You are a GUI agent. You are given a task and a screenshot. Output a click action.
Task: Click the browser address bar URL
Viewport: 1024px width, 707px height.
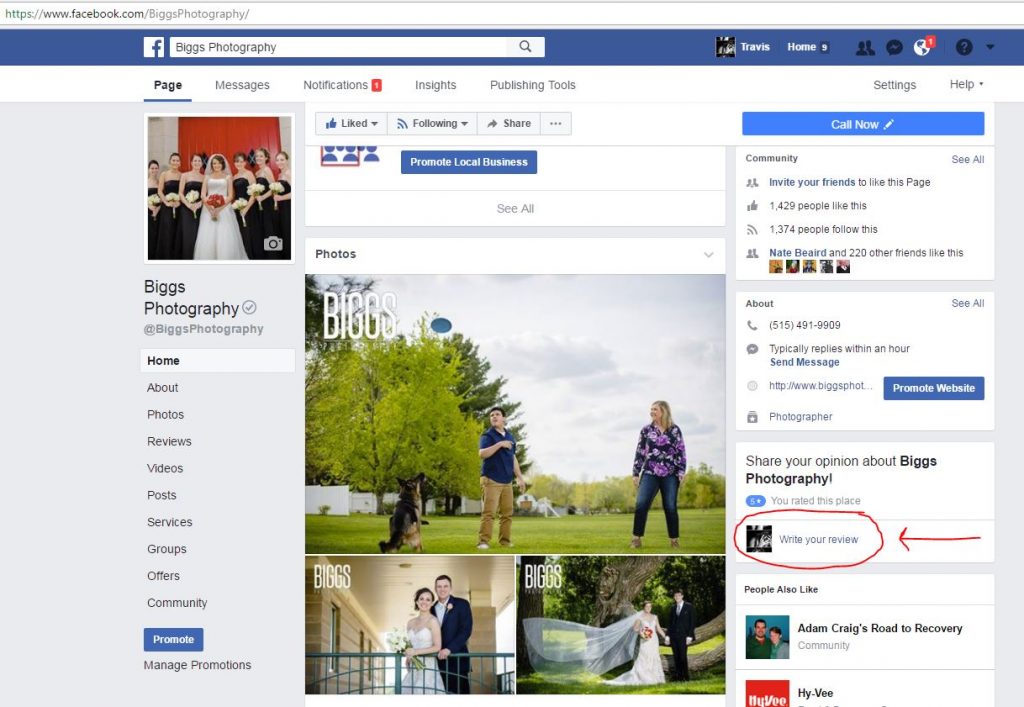(127, 14)
